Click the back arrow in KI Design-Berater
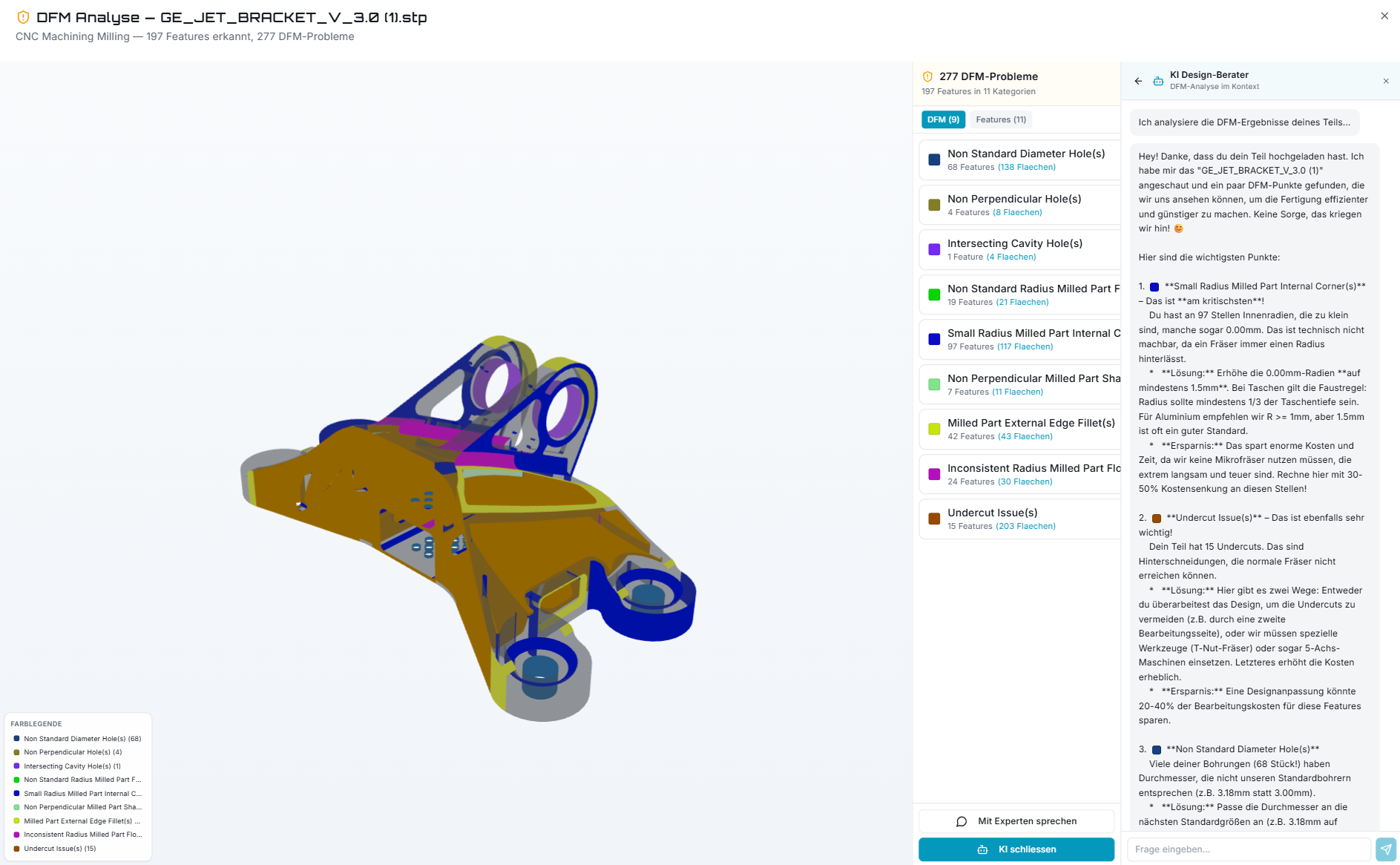The image size is (1400, 865). pyautogui.click(x=1138, y=81)
